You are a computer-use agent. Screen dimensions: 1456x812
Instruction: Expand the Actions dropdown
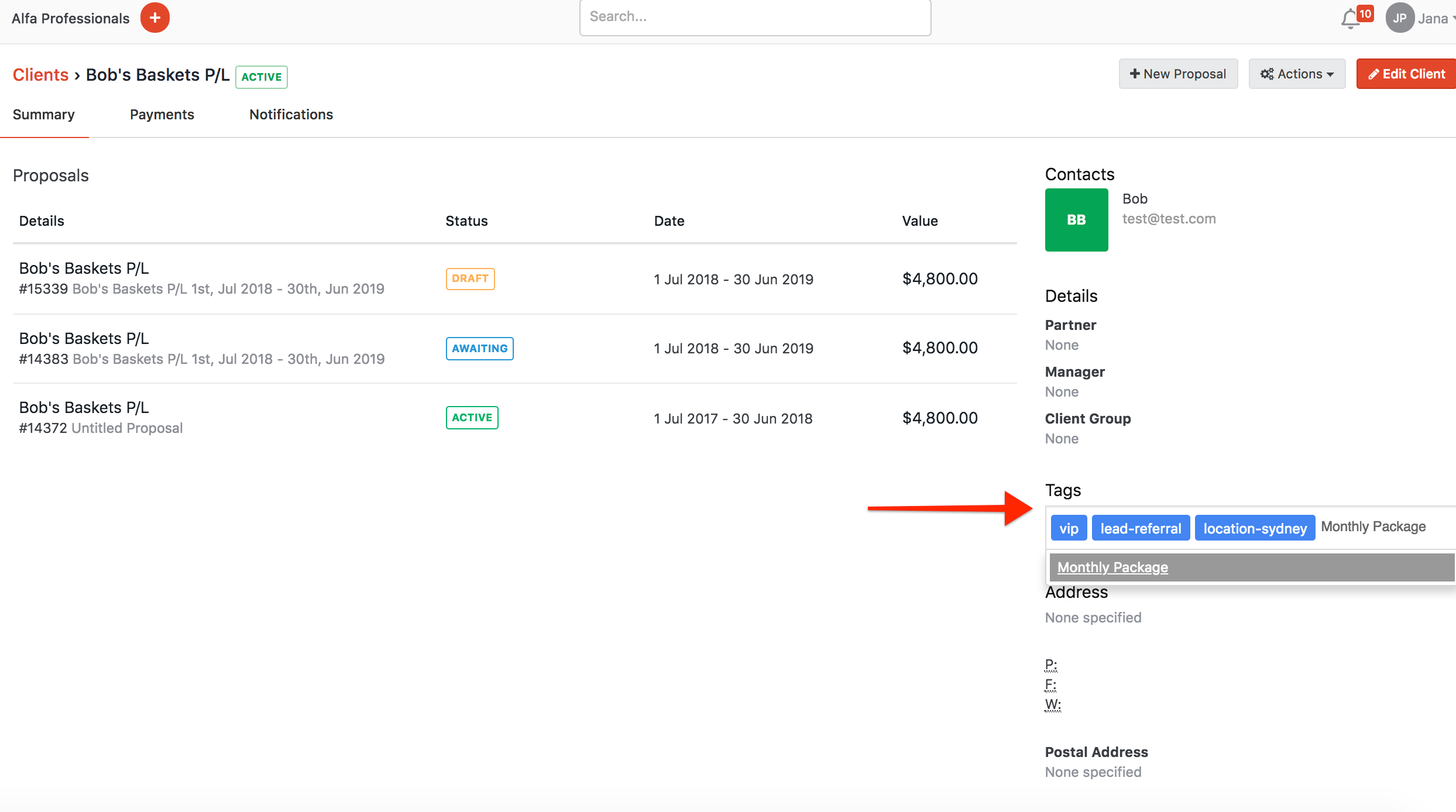click(x=1297, y=74)
